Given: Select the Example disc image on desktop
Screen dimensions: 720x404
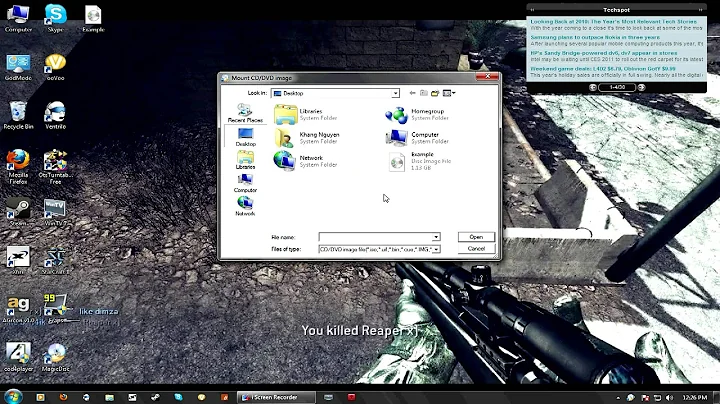Looking at the screenshot, I should (x=93, y=19).
